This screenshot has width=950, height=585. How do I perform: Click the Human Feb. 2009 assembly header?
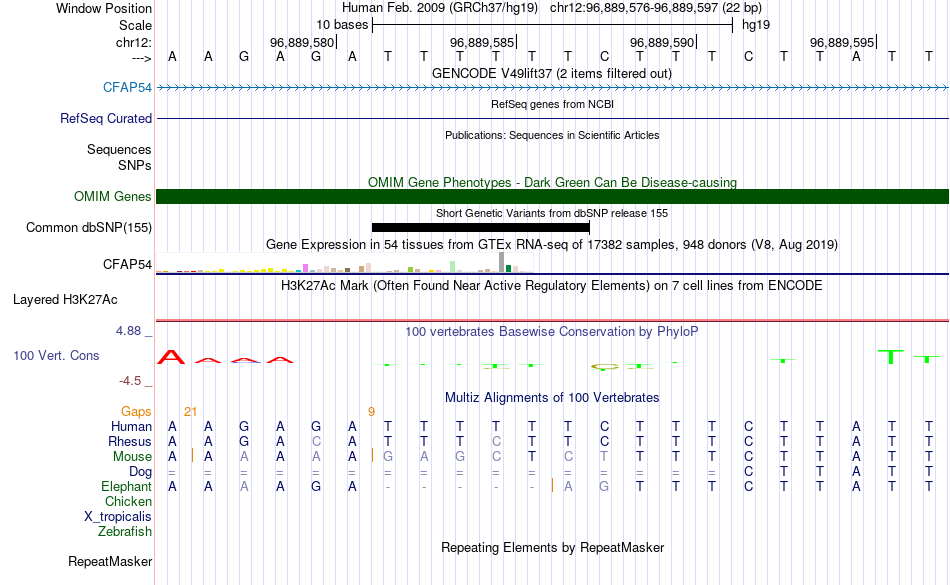pyautogui.click(x=440, y=8)
